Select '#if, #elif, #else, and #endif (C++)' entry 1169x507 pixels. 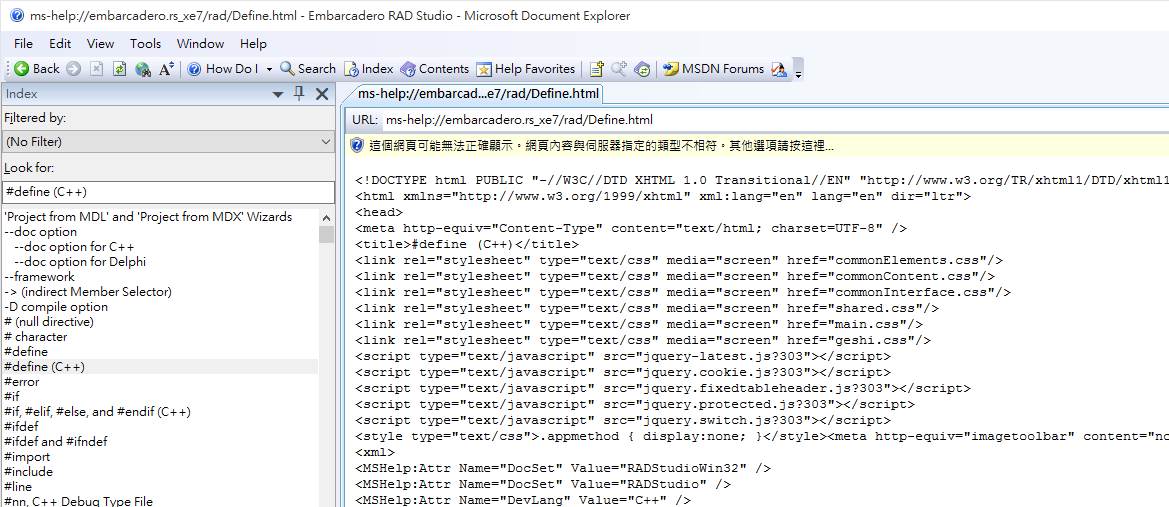98,412
